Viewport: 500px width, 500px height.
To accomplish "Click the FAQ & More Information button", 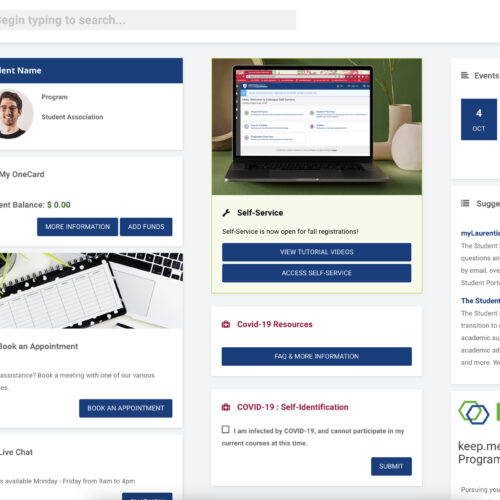I will point(317,356).
